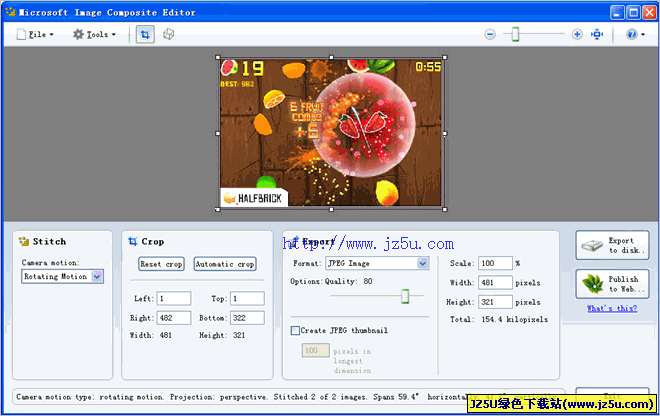660x416 pixels.
Task: Adjust the zoom slider handle
Action: (515, 35)
